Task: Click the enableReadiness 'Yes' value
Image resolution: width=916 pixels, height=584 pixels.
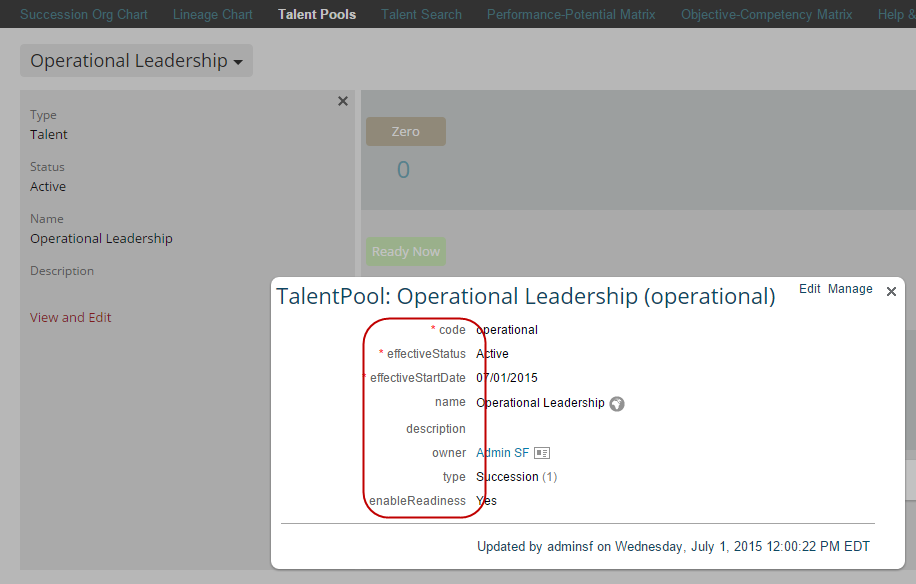Action: (487, 500)
